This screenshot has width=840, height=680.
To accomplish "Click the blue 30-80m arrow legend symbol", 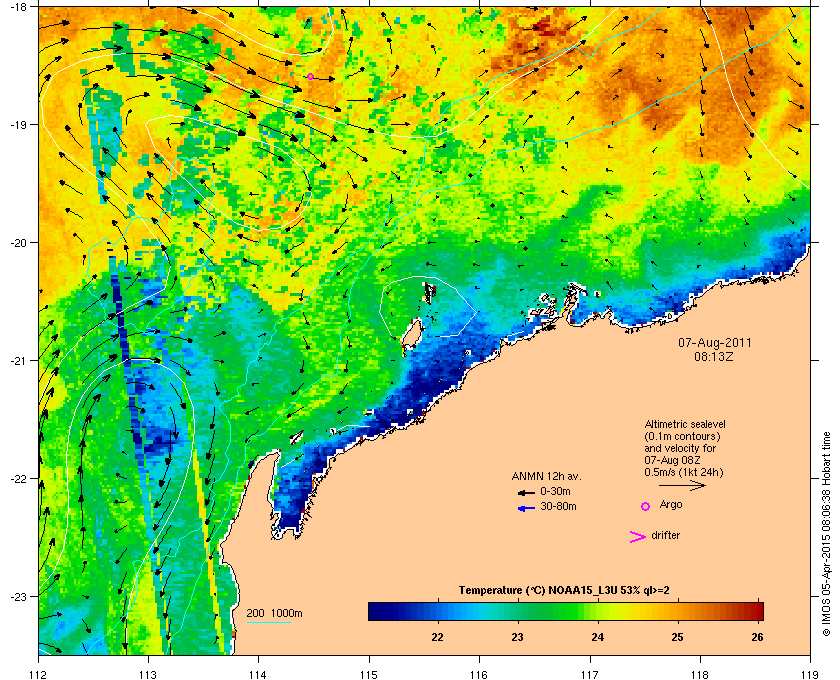I will [526, 509].
